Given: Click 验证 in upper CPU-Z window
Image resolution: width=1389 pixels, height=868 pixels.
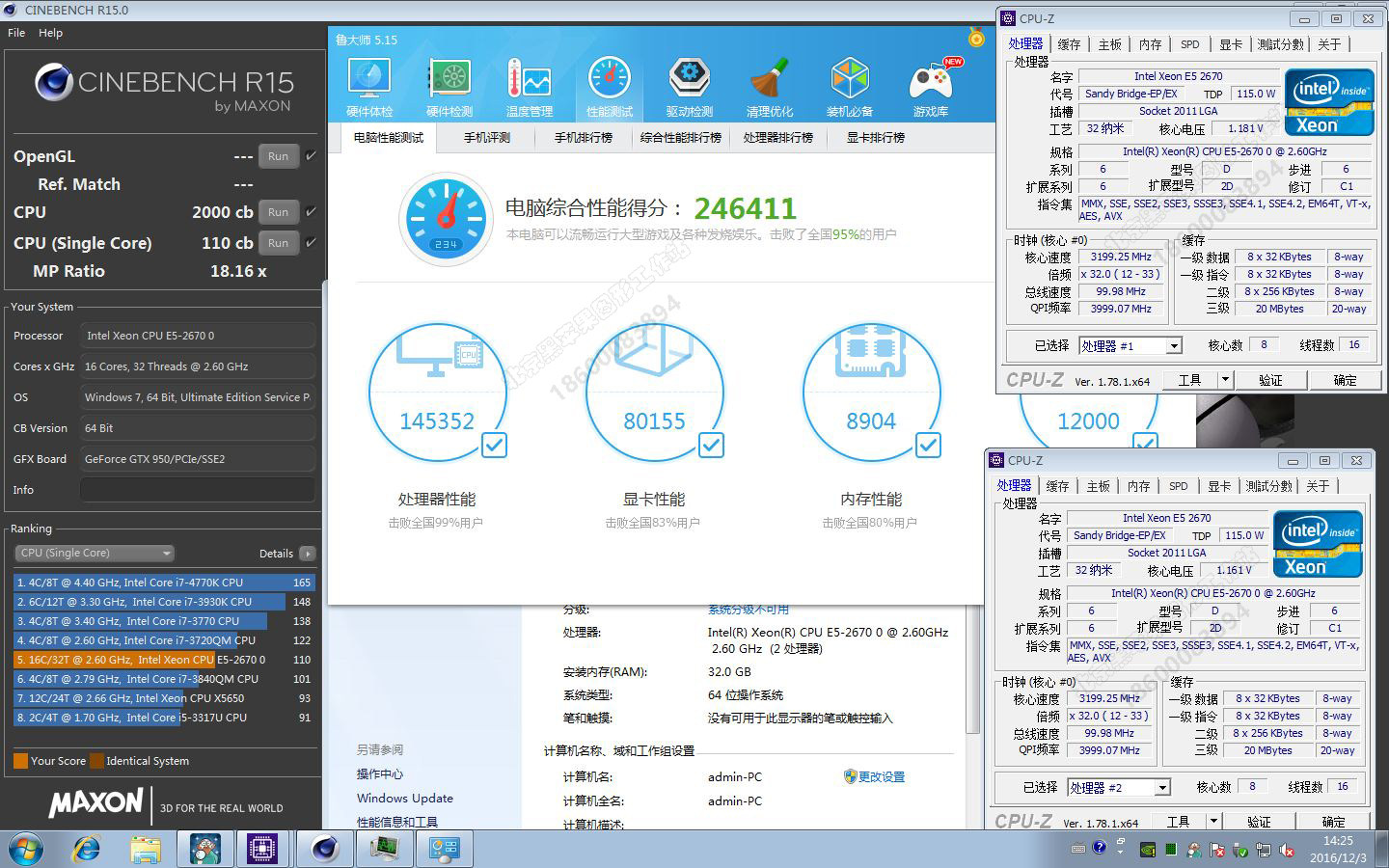Looking at the screenshot, I should (1270, 380).
